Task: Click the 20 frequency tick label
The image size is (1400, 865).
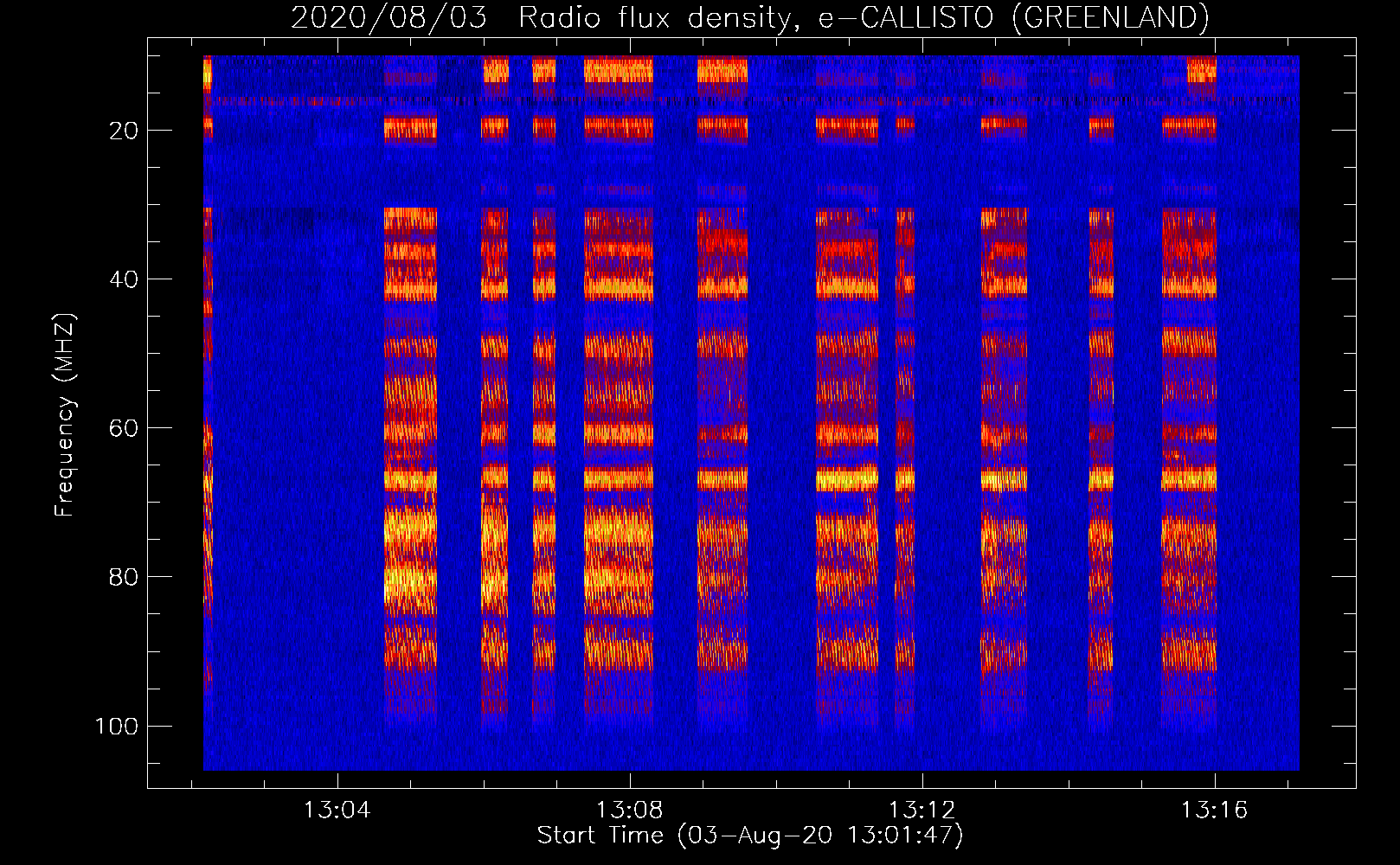Action: coord(124,131)
